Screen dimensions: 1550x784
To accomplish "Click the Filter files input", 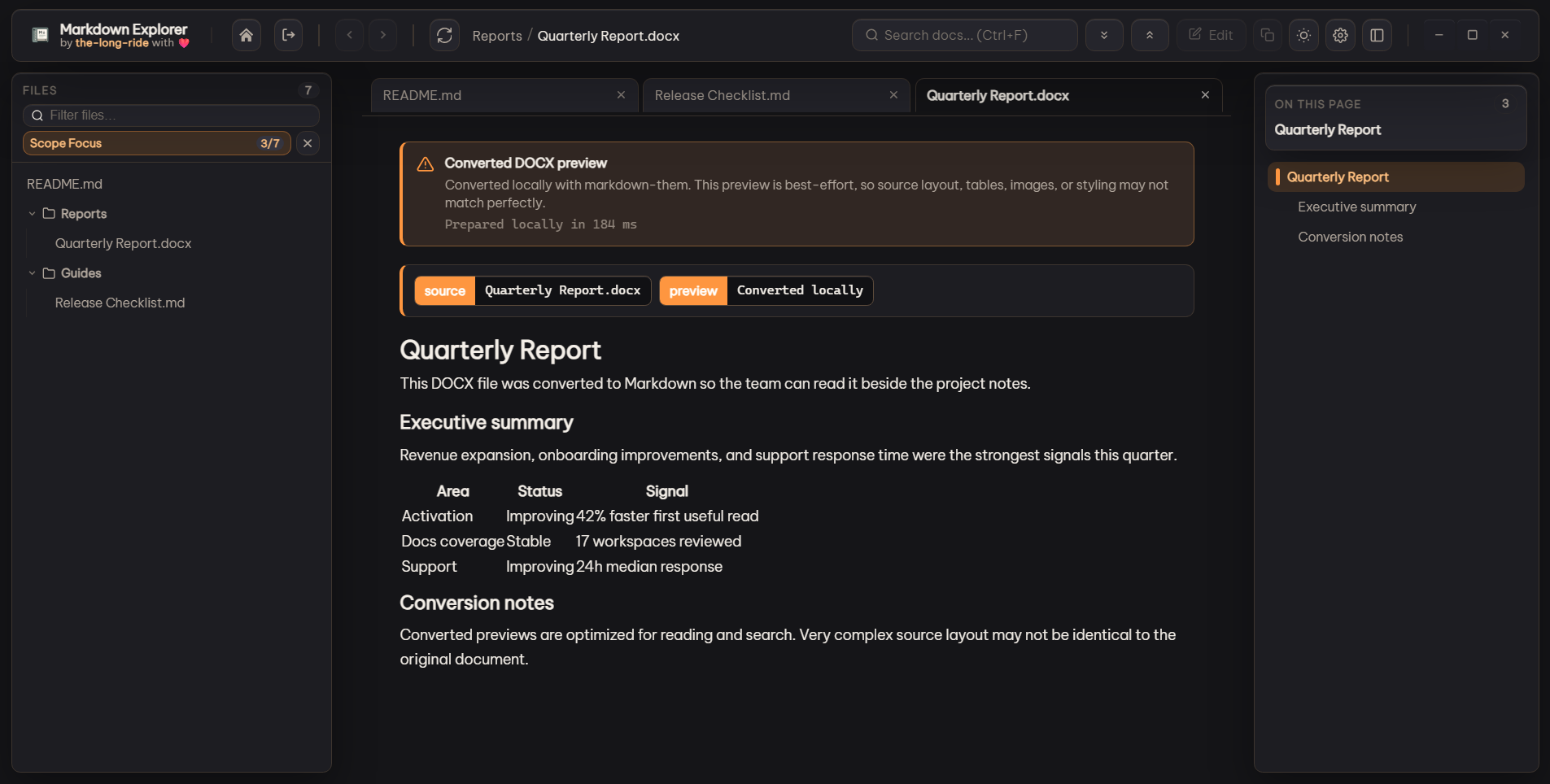I will click(x=171, y=115).
